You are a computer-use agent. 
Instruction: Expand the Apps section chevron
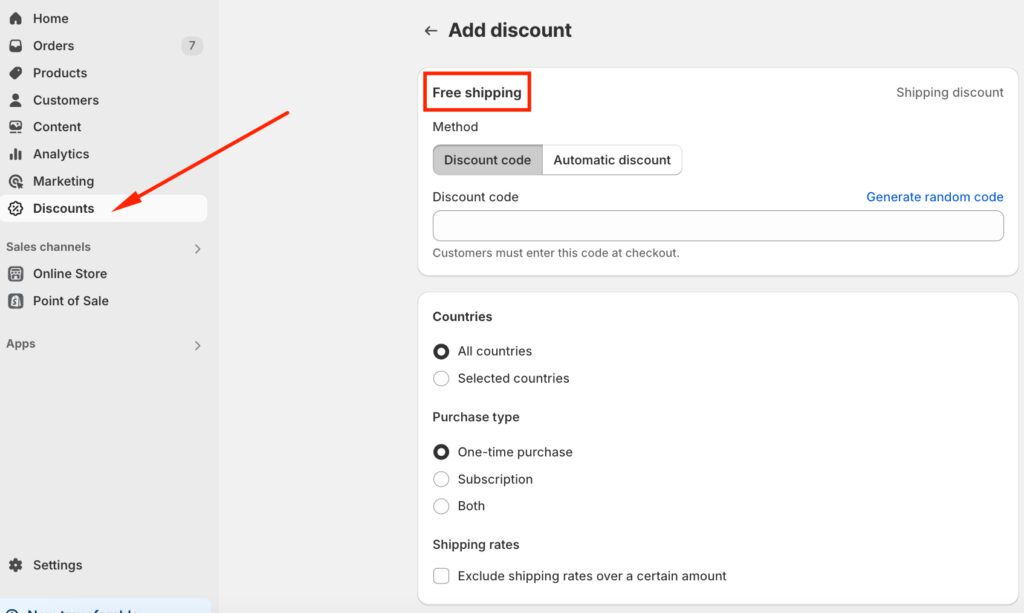197,345
